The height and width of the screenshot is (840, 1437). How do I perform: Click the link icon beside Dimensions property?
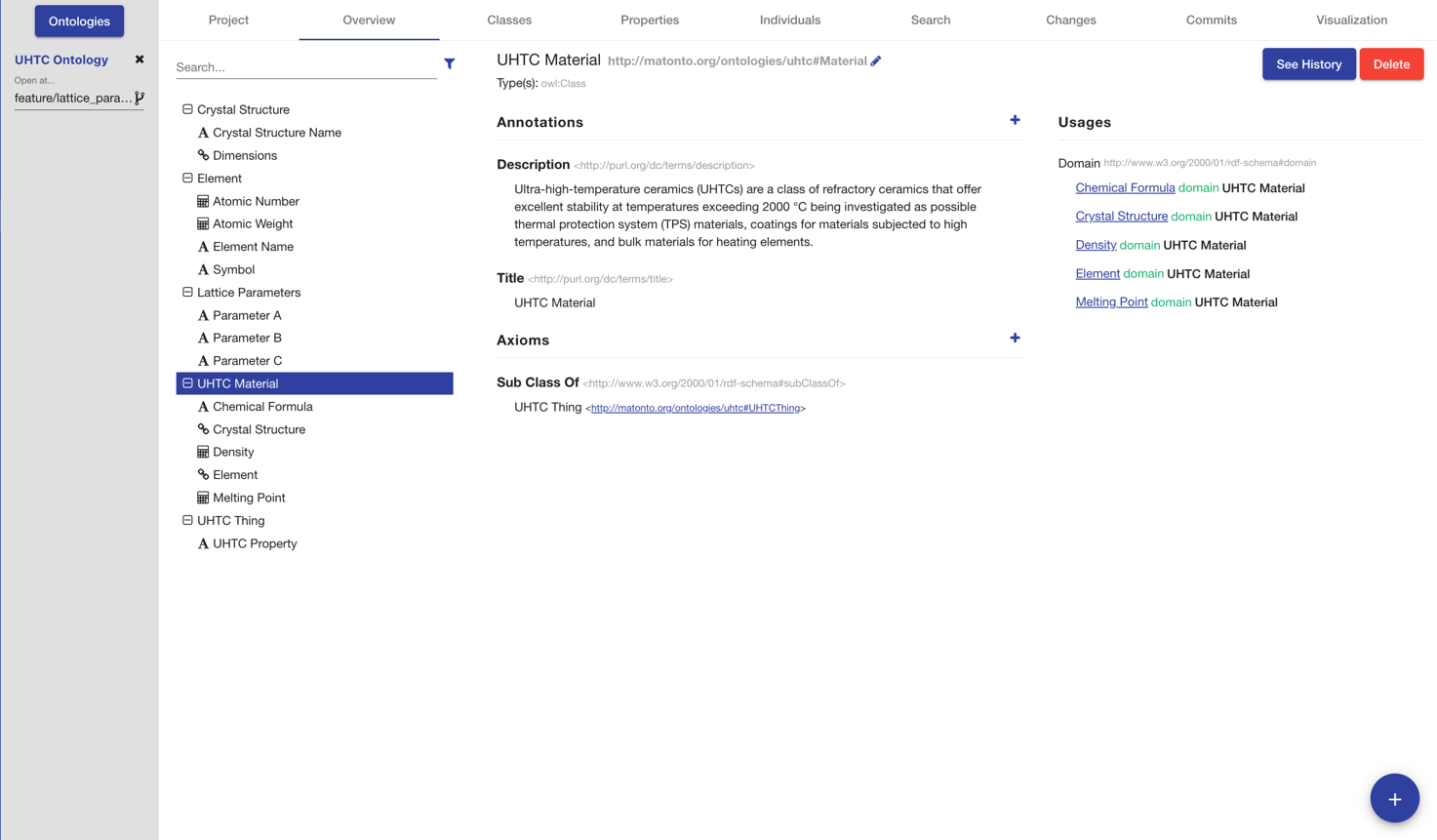click(201, 154)
